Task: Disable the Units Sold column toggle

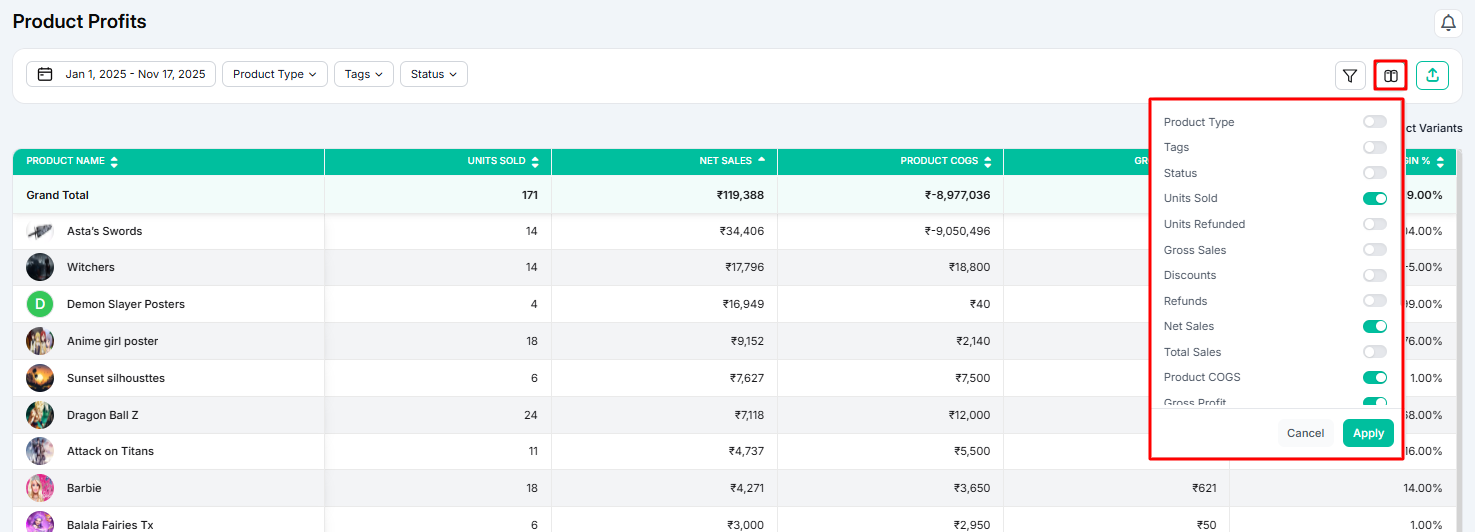Action: pyautogui.click(x=1374, y=198)
